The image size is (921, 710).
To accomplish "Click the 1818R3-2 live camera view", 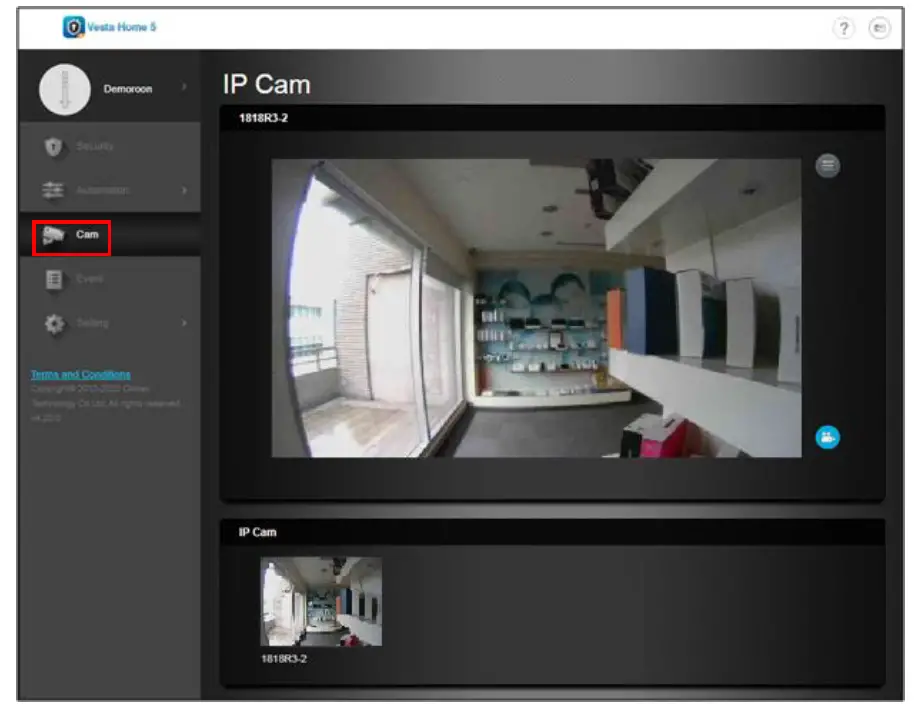I will coord(536,308).
